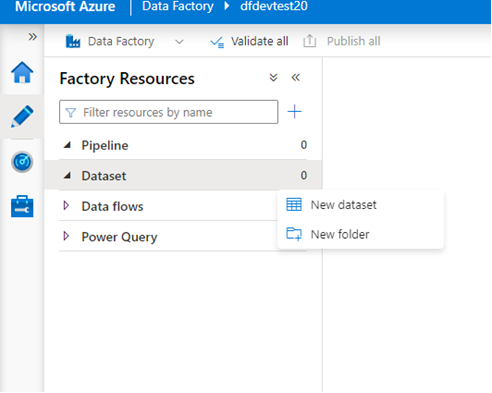Click the plus add resource icon

pyautogui.click(x=295, y=112)
